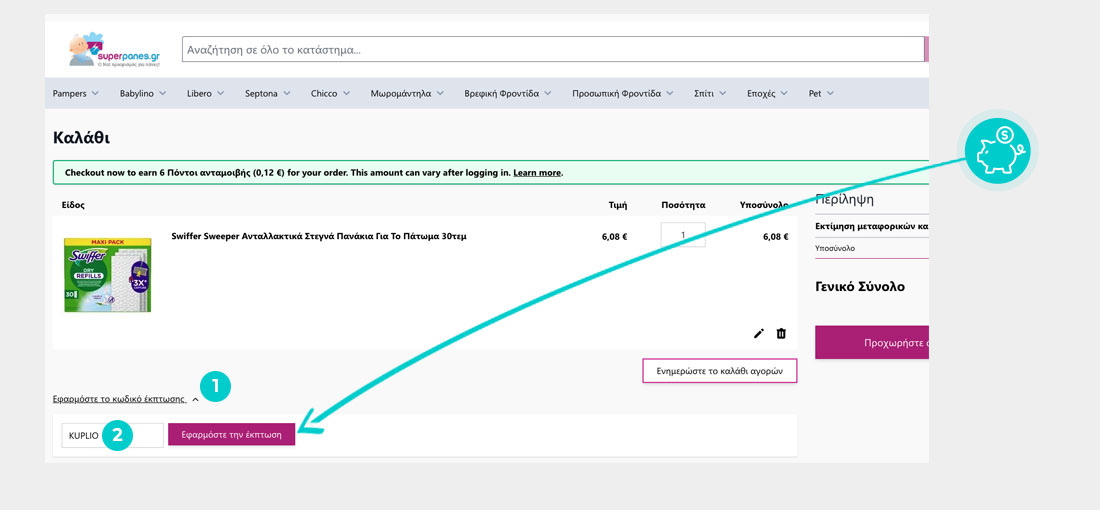Viewport: 1100px width, 510px height.
Task: Click the Εφαρμόστε την έκπτωση button
Action: point(231,435)
